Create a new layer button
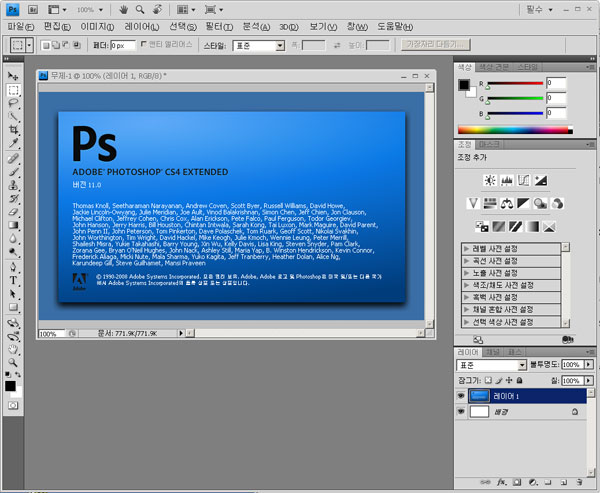 (564, 482)
